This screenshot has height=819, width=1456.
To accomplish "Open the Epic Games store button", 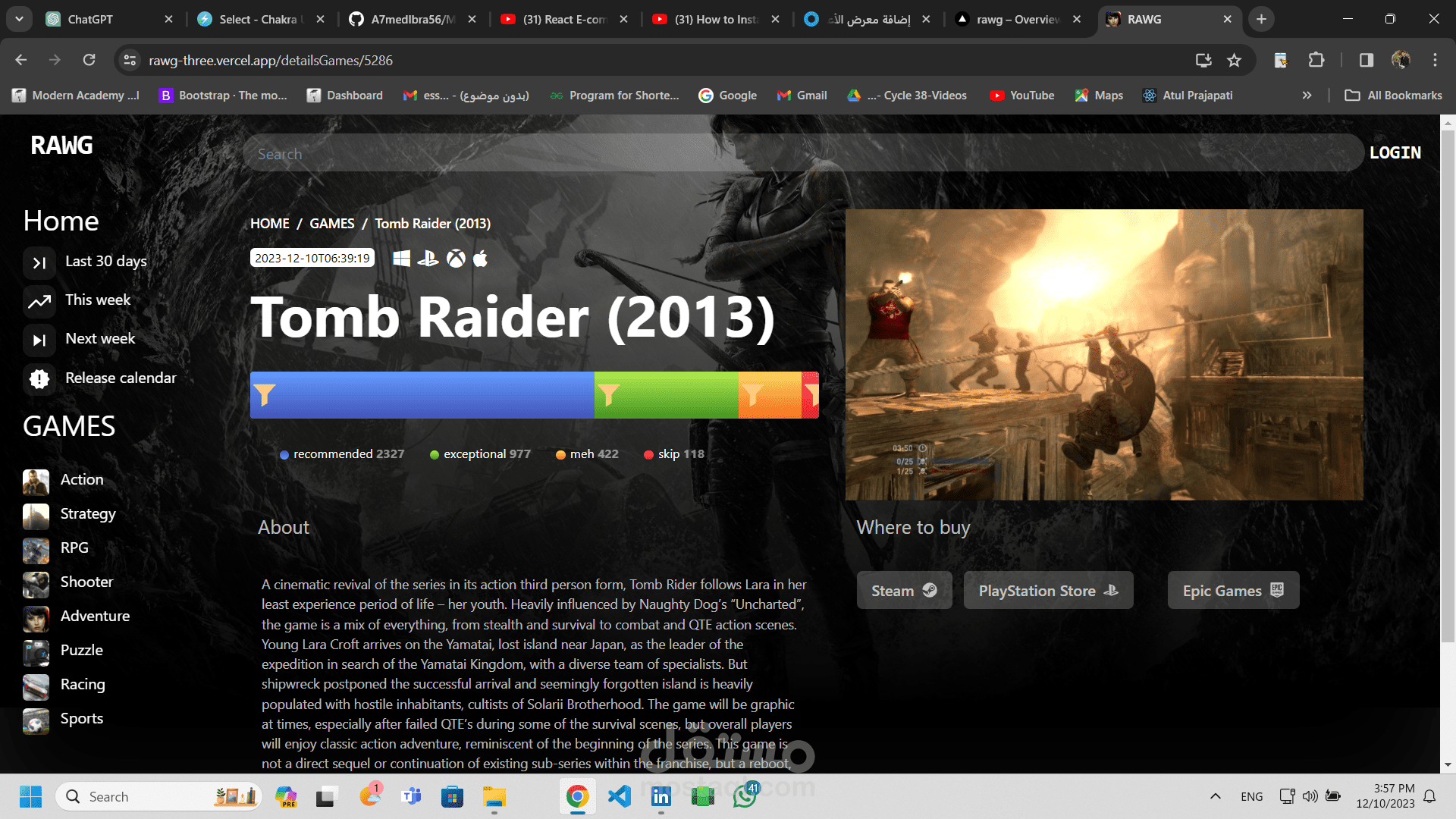I will coord(1233,591).
